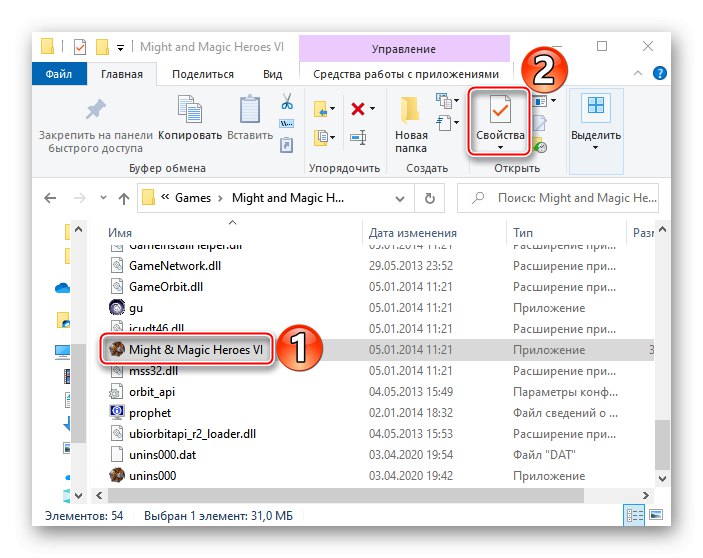
Task: Open the Help question mark icon
Action: (660, 73)
